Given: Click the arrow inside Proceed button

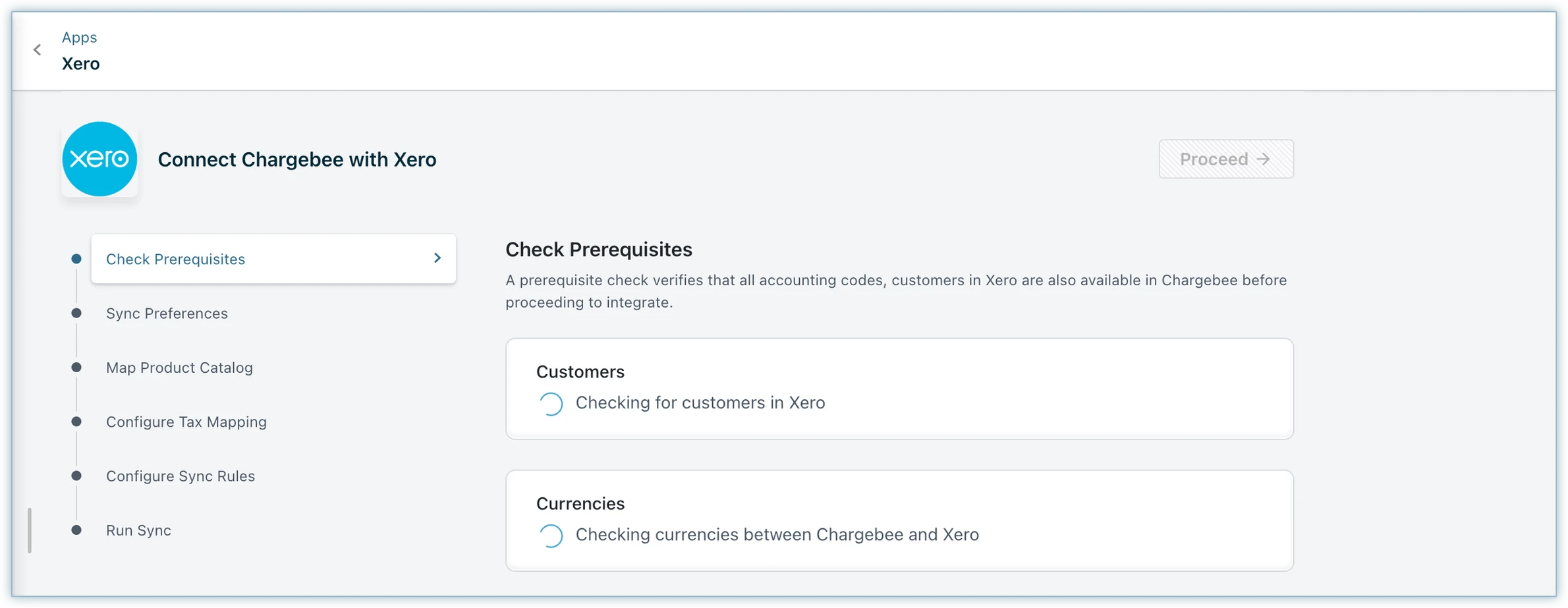Looking at the screenshot, I should pyautogui.click(x=1263, y=159).
